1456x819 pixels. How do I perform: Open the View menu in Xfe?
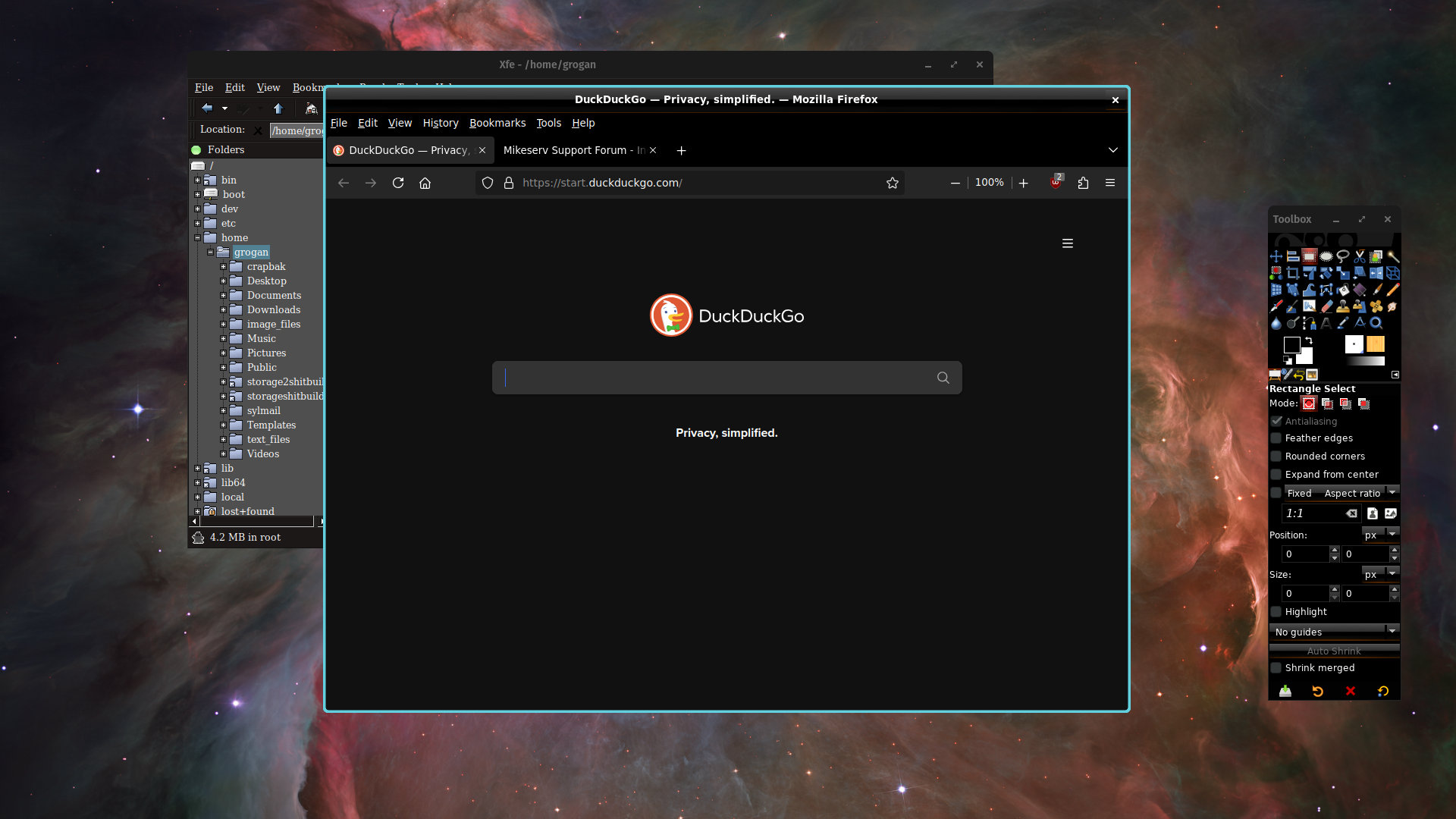268,87
